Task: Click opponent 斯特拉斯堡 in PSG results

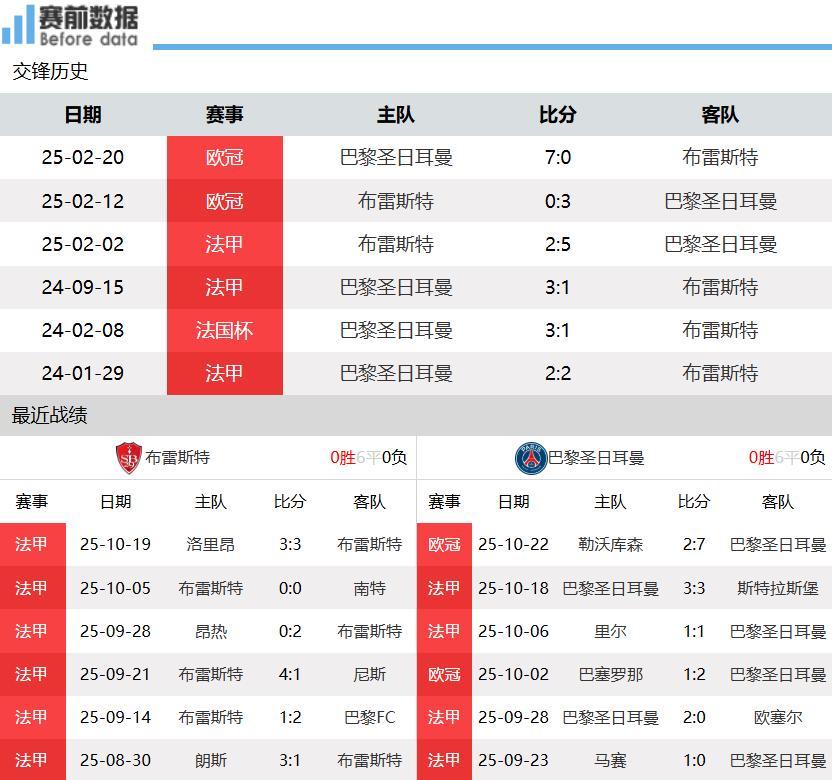Action: click(x=778, y=588)
